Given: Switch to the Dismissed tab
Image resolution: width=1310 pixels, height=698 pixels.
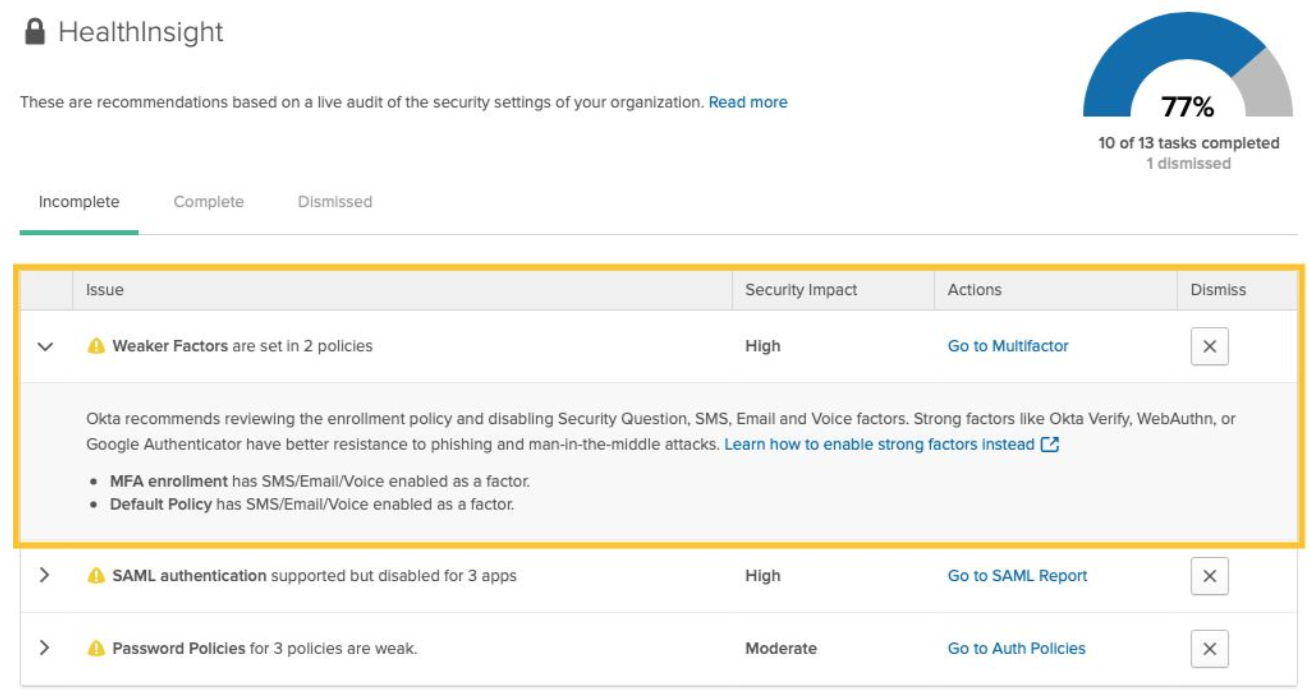Looking at the screenshot, I should [334, 202].
